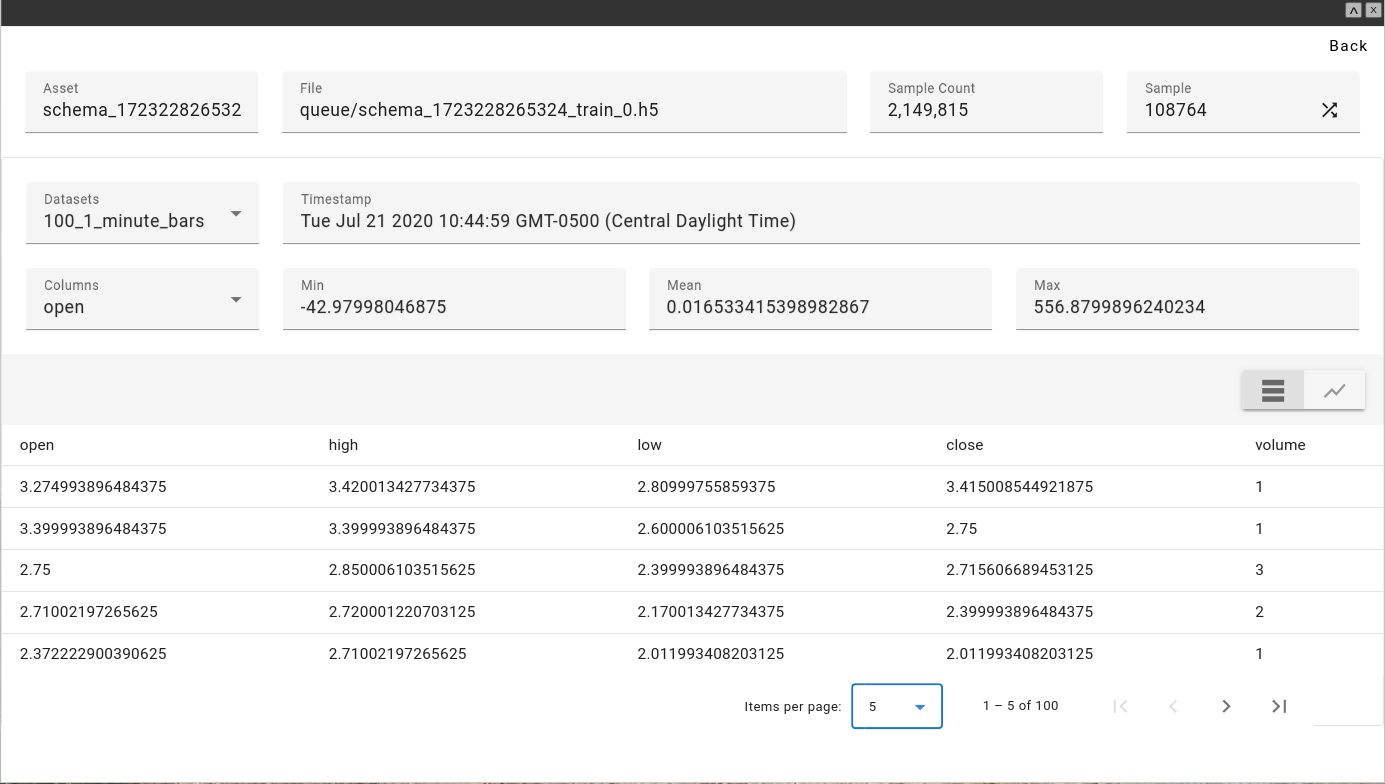This screenshot has height=784, width=1385.
Task: Click the Sample number input field
Action: [1225, 110]
